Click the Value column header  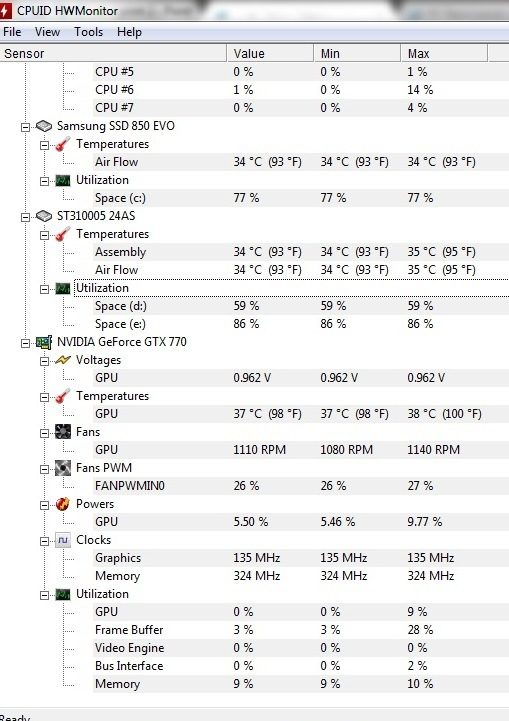click(270, 53)
